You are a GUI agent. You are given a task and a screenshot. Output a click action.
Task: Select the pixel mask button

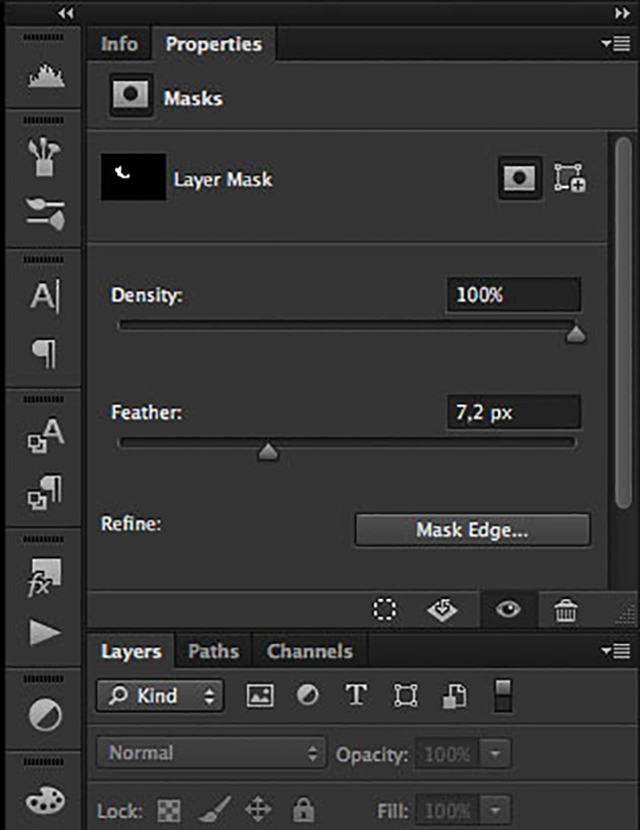tap(520, 178)
